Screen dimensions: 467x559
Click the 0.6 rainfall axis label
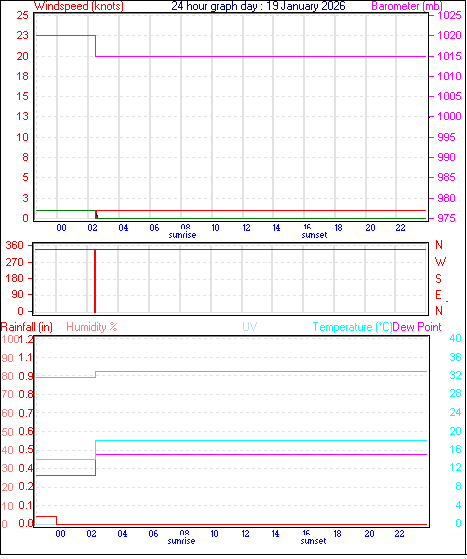[x=26, y=431]
